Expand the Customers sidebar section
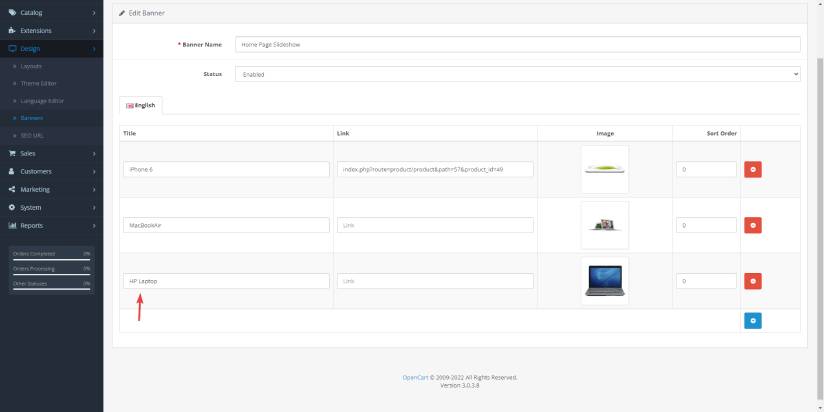Viewport: 824px width, 412px height. (51, 172)
